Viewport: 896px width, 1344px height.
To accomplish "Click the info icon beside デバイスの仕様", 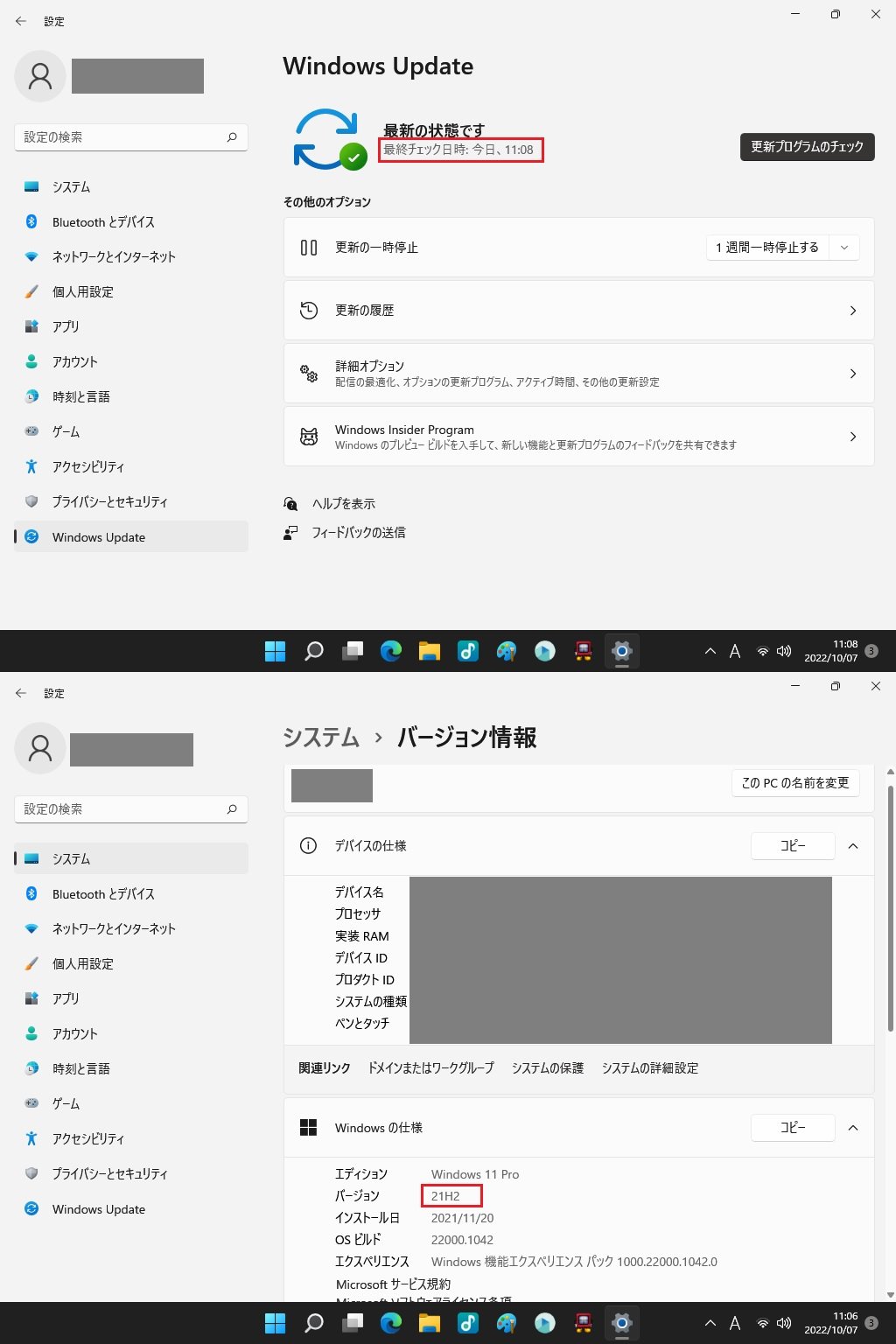I will 308,846.
